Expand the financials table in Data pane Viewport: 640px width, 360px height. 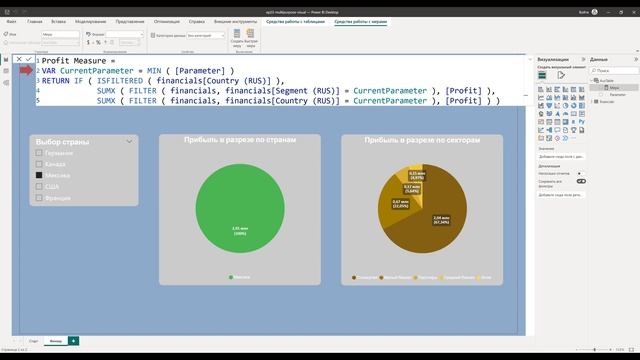coord(591,101)
